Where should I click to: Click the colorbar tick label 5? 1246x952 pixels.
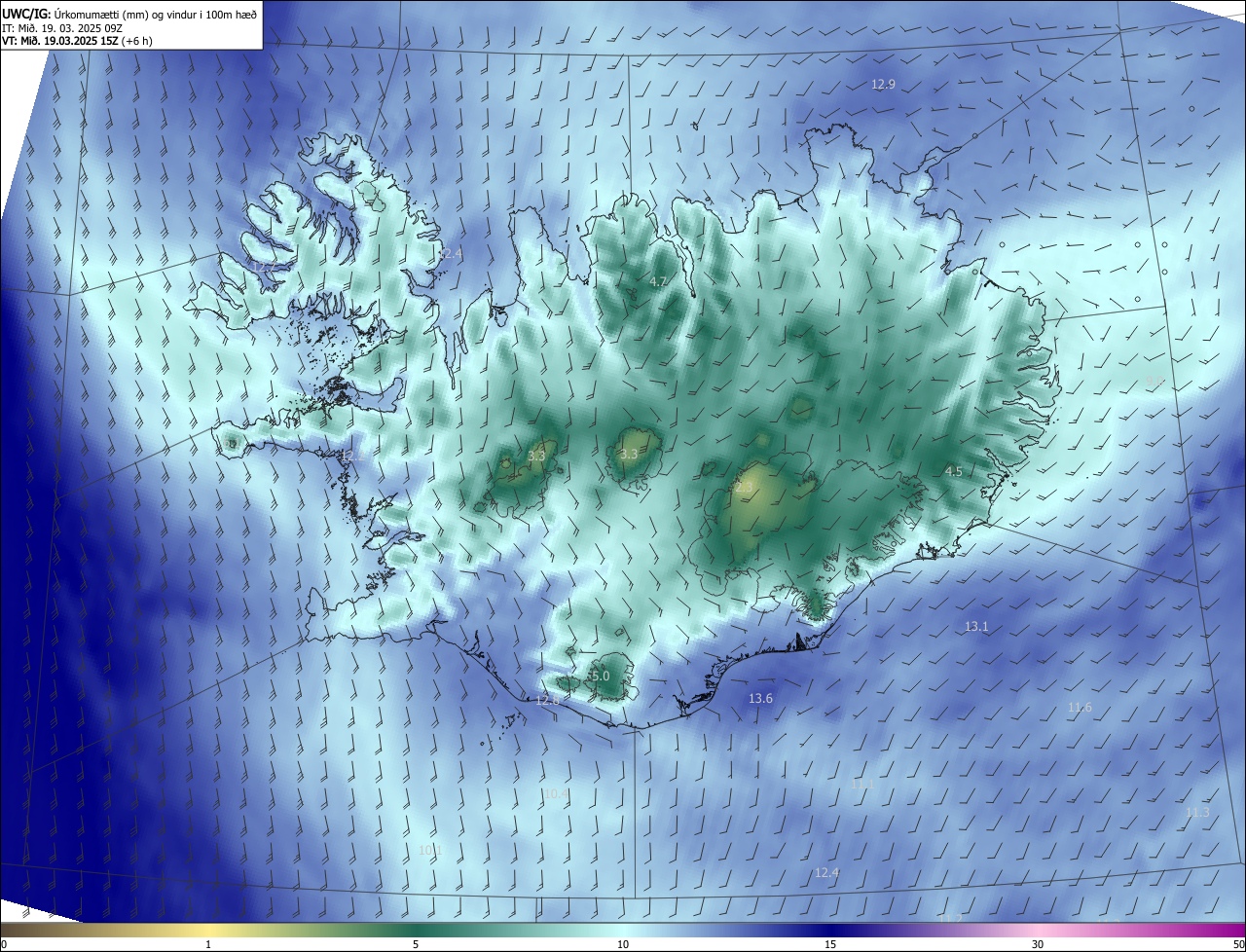416,944
